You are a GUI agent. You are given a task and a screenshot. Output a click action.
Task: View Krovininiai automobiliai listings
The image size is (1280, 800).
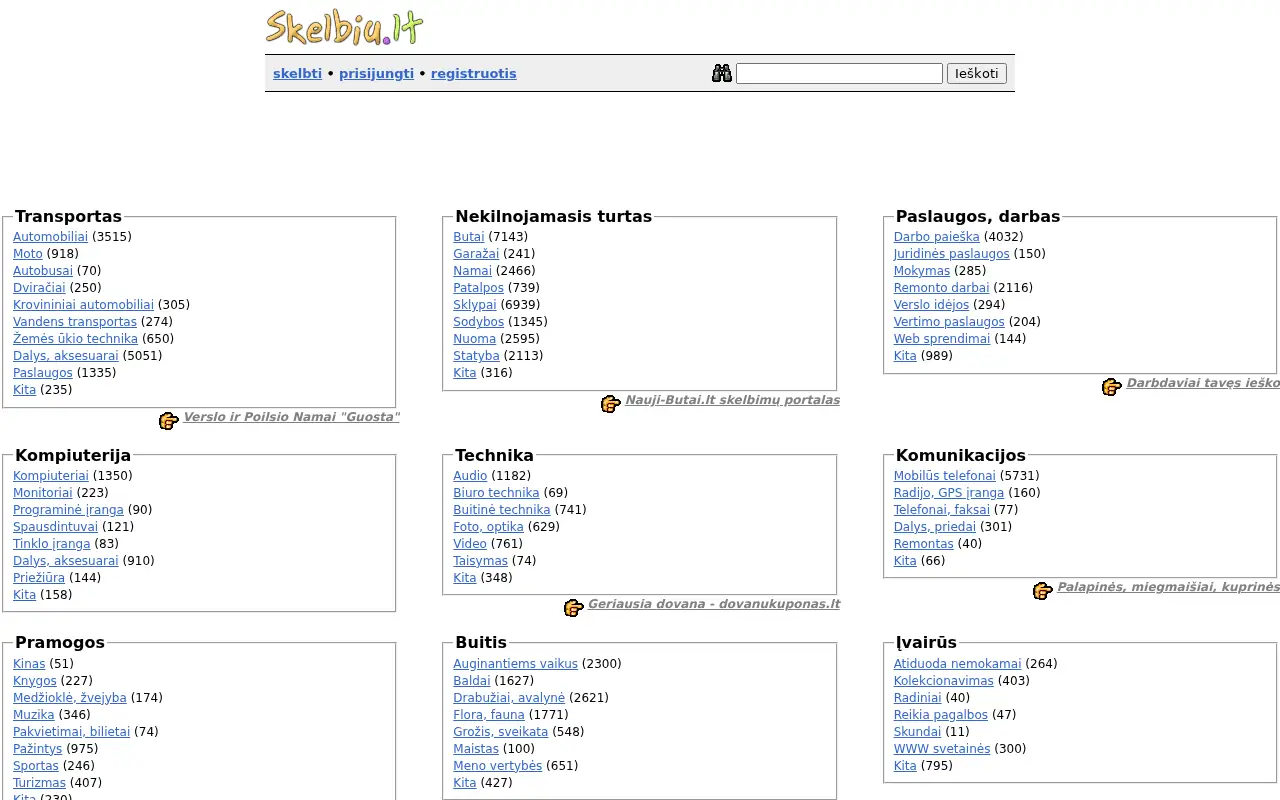84,305
